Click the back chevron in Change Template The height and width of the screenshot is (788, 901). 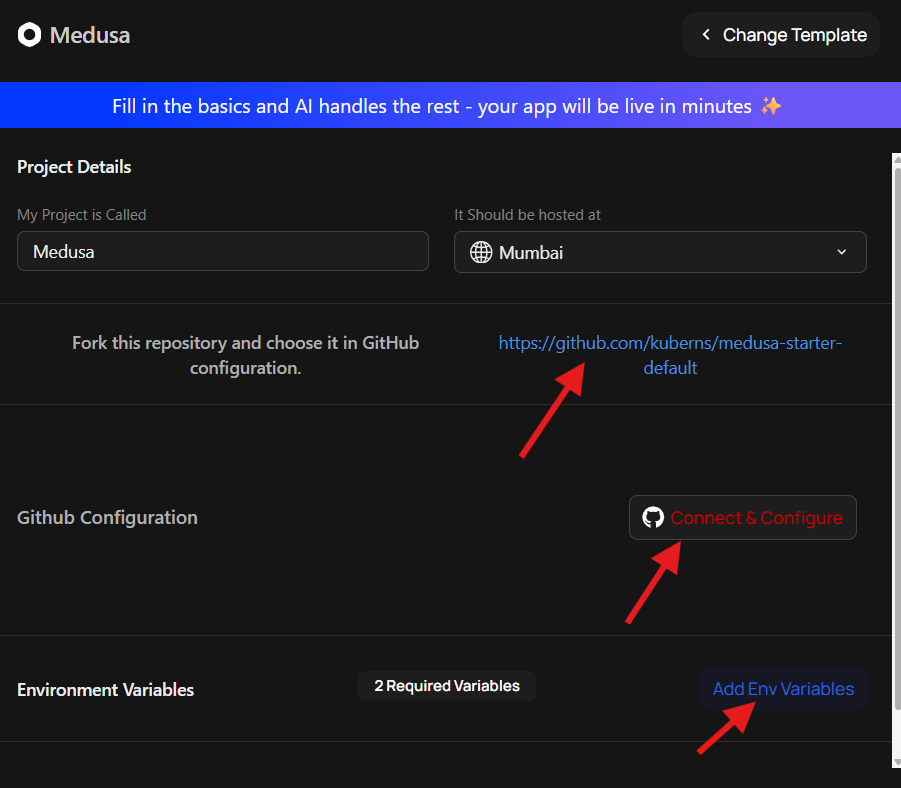point(706,35)
